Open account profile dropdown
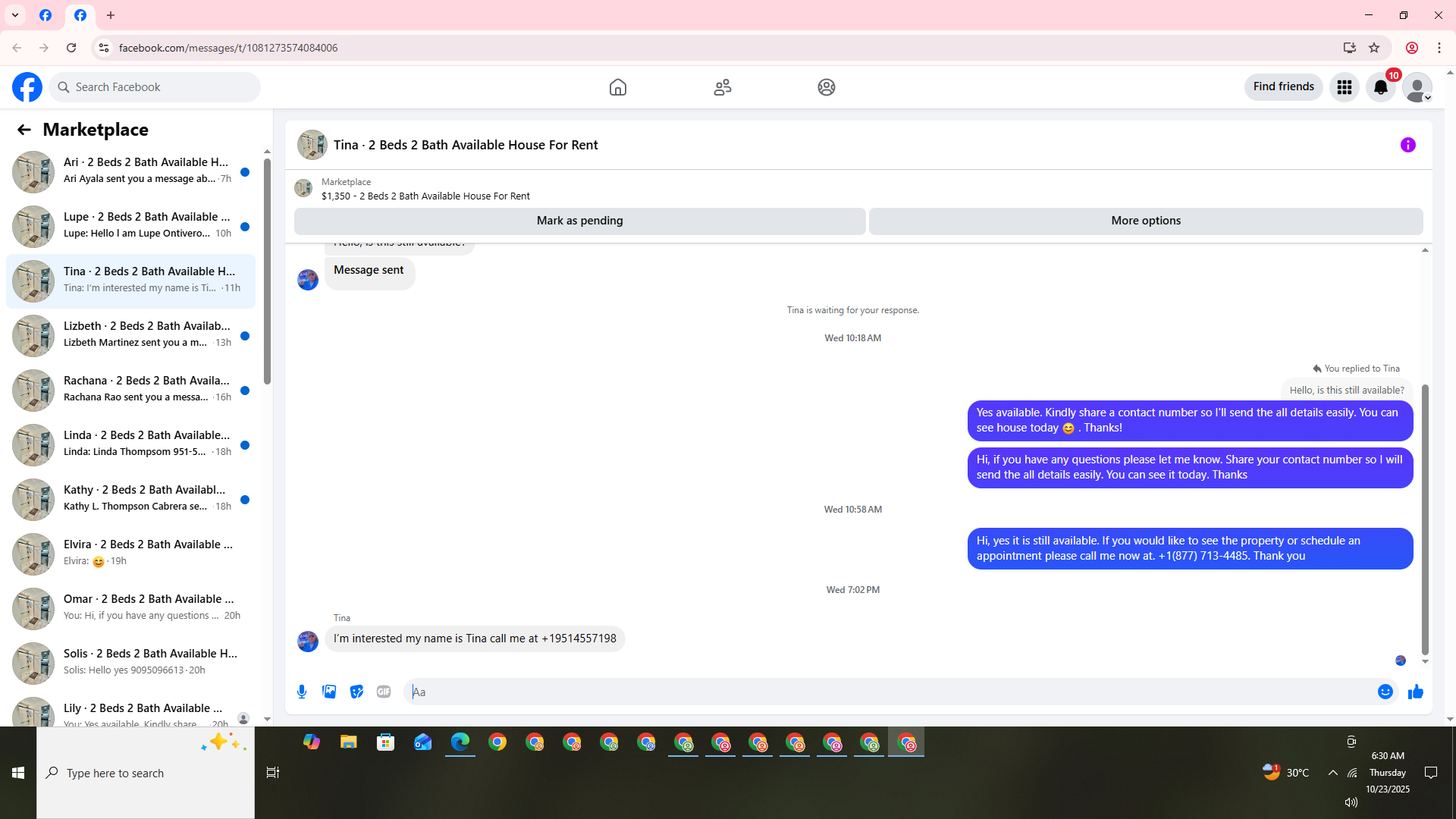The image size is (1456, 819). 1417,87
